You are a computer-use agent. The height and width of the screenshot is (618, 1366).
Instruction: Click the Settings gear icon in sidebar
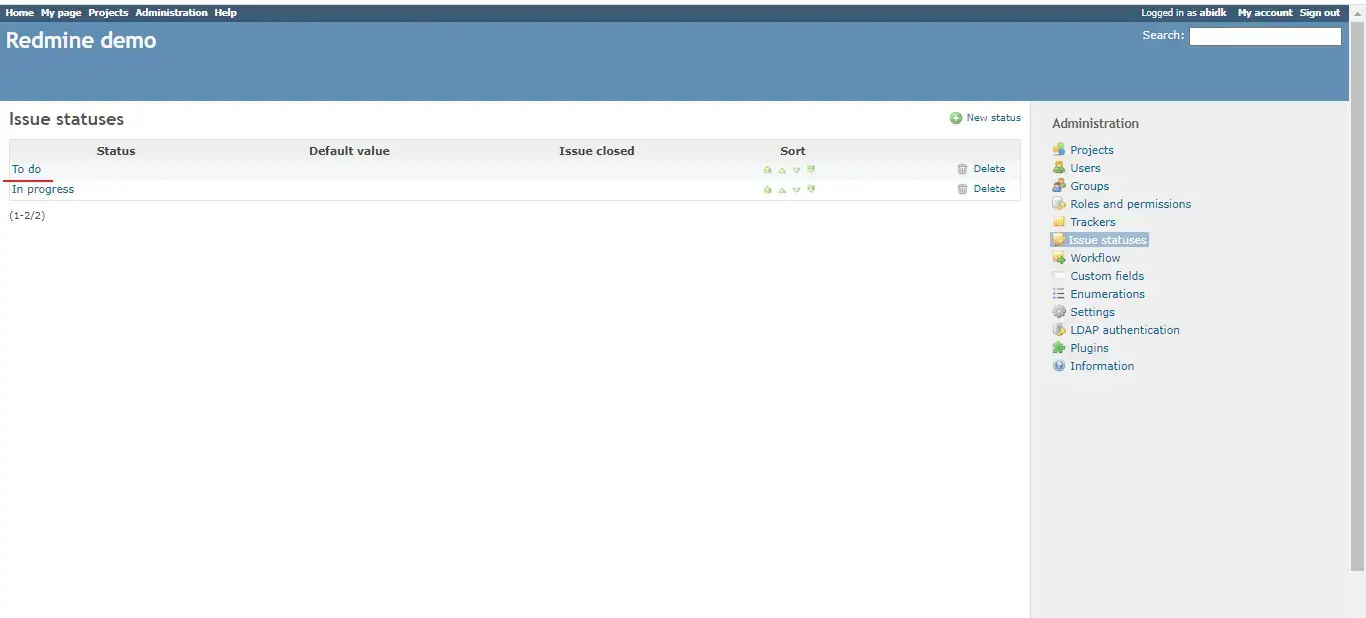pyautogui.click(x=1059, y=312)
